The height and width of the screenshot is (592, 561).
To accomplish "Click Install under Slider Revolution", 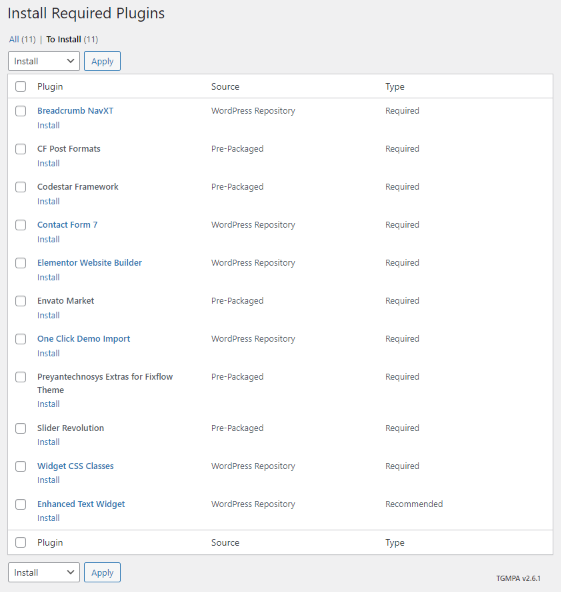I will [x=48, y=442].
